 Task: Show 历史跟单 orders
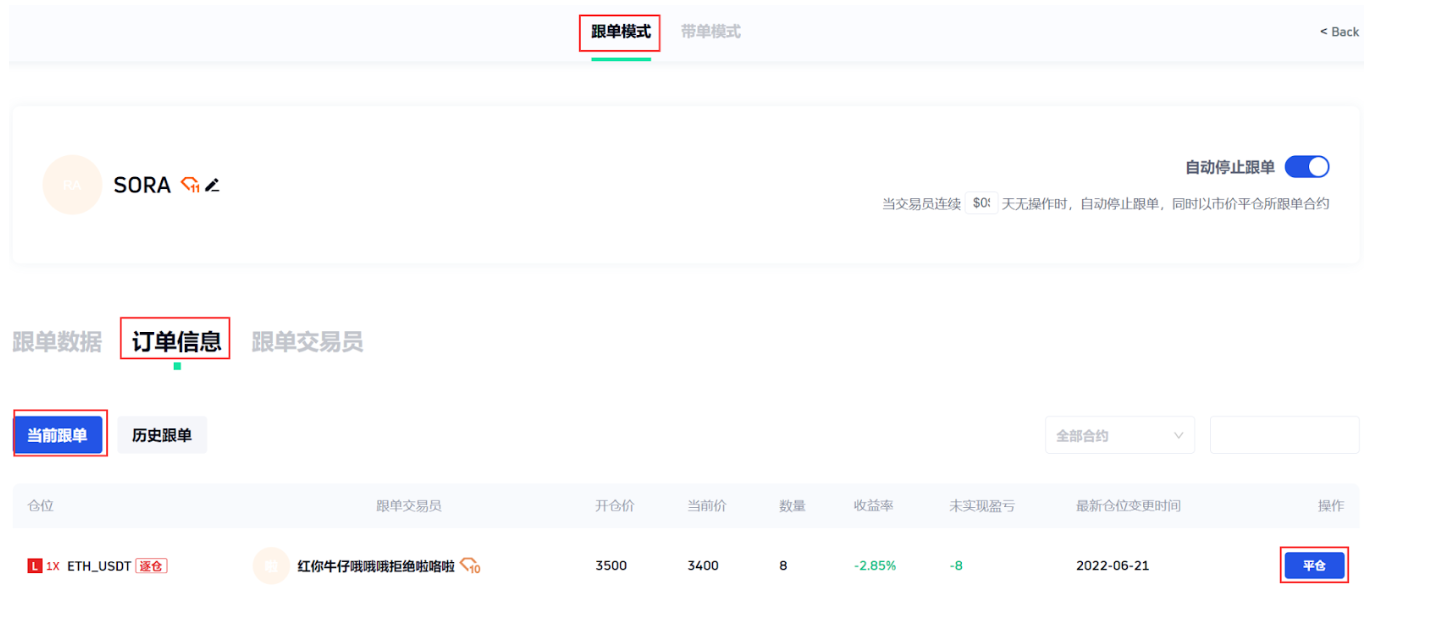[162, 435]
